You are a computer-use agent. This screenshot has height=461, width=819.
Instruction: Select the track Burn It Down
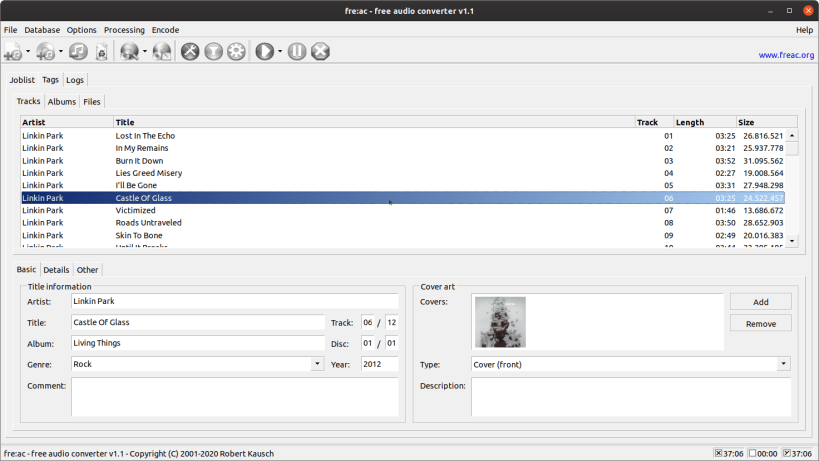pos(403,161)
